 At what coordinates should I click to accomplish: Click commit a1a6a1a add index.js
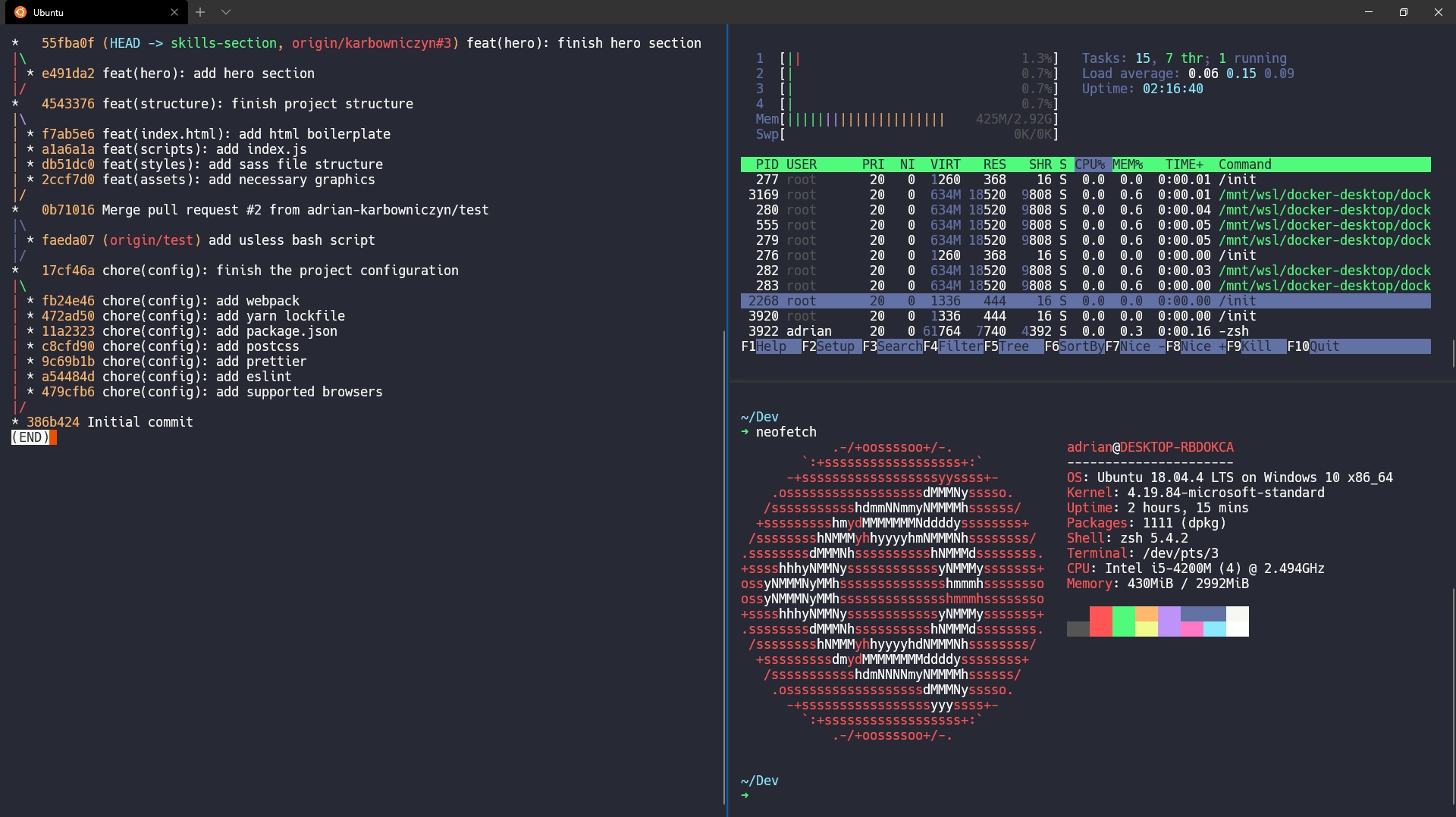pos(174,149)
